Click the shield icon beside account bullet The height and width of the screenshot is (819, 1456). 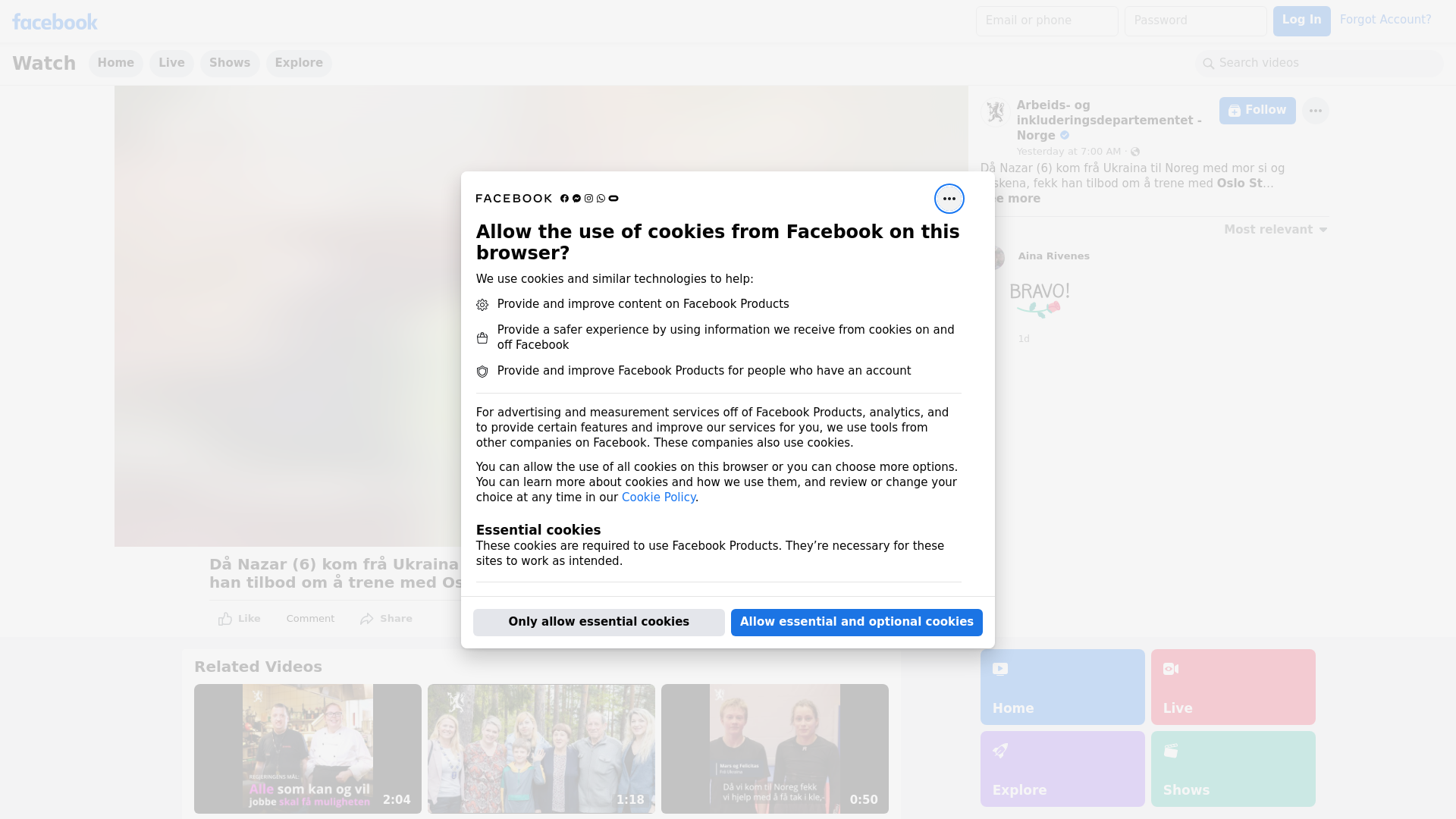[482, 372]
